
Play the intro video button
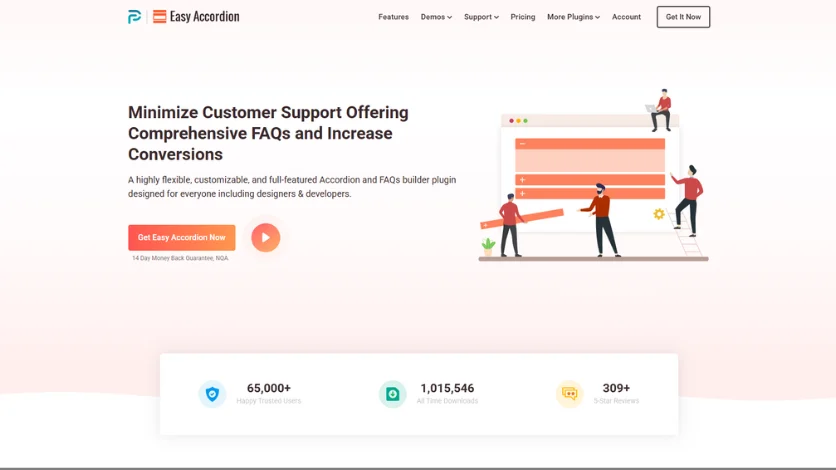point(266,238)
